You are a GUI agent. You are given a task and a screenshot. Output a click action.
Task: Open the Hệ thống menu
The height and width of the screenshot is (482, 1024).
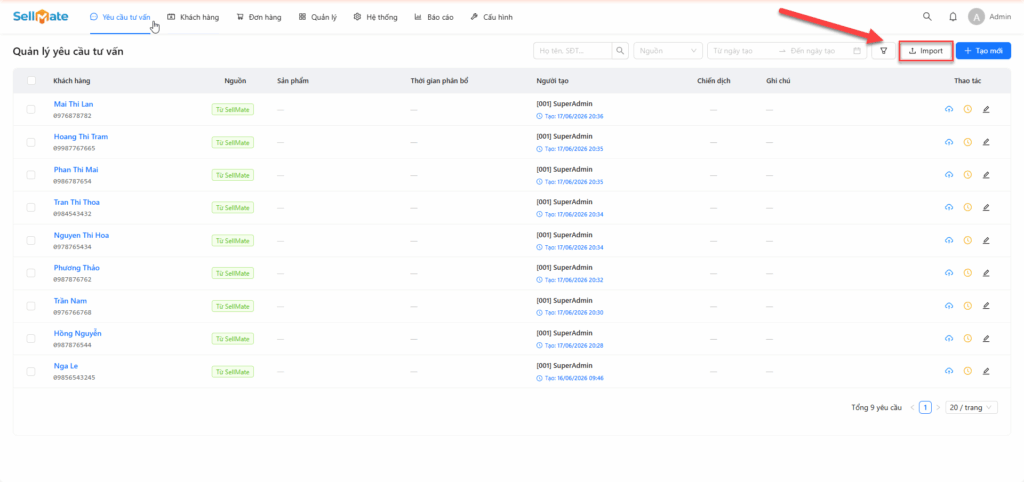pyautogui.click(x=376, y=17)
